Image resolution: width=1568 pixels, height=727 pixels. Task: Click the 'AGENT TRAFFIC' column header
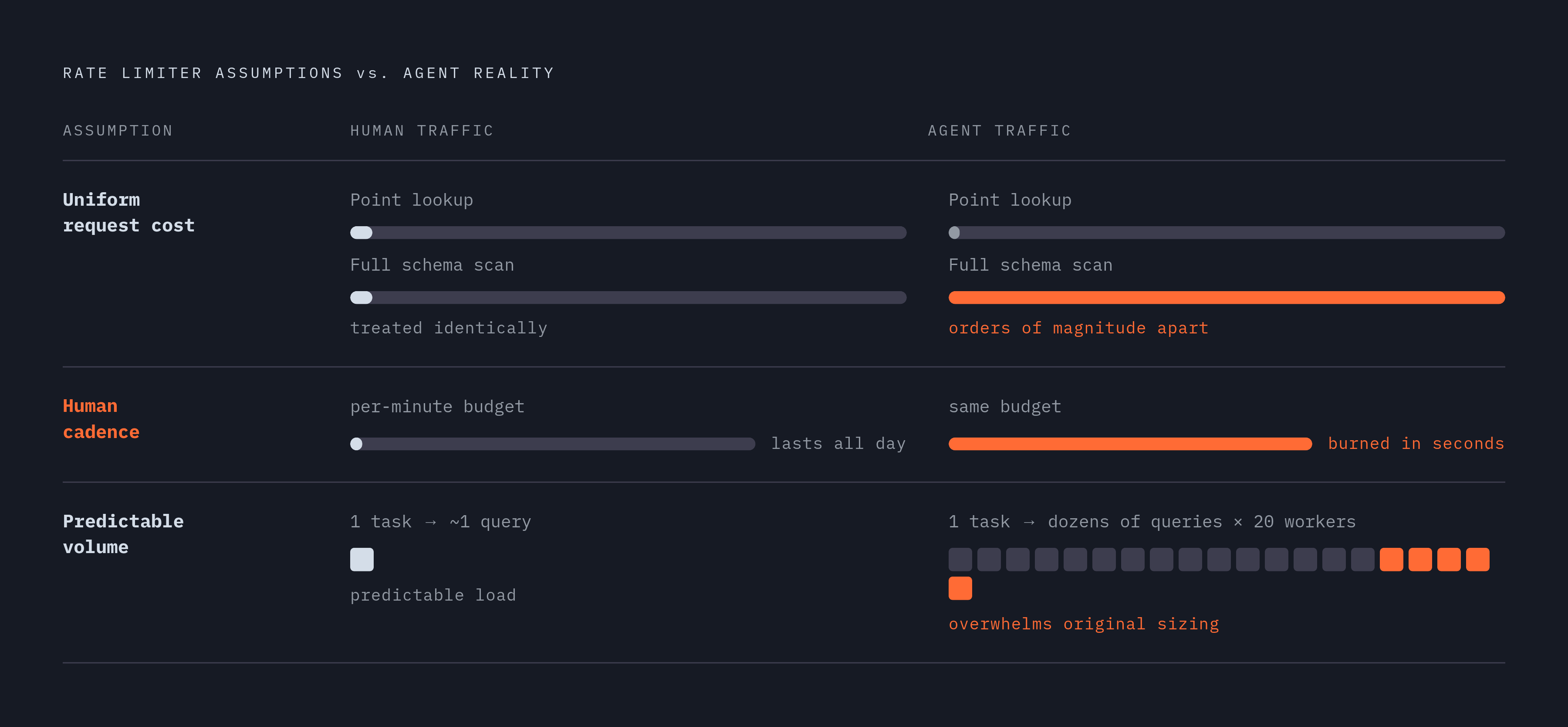coord(999,131)
